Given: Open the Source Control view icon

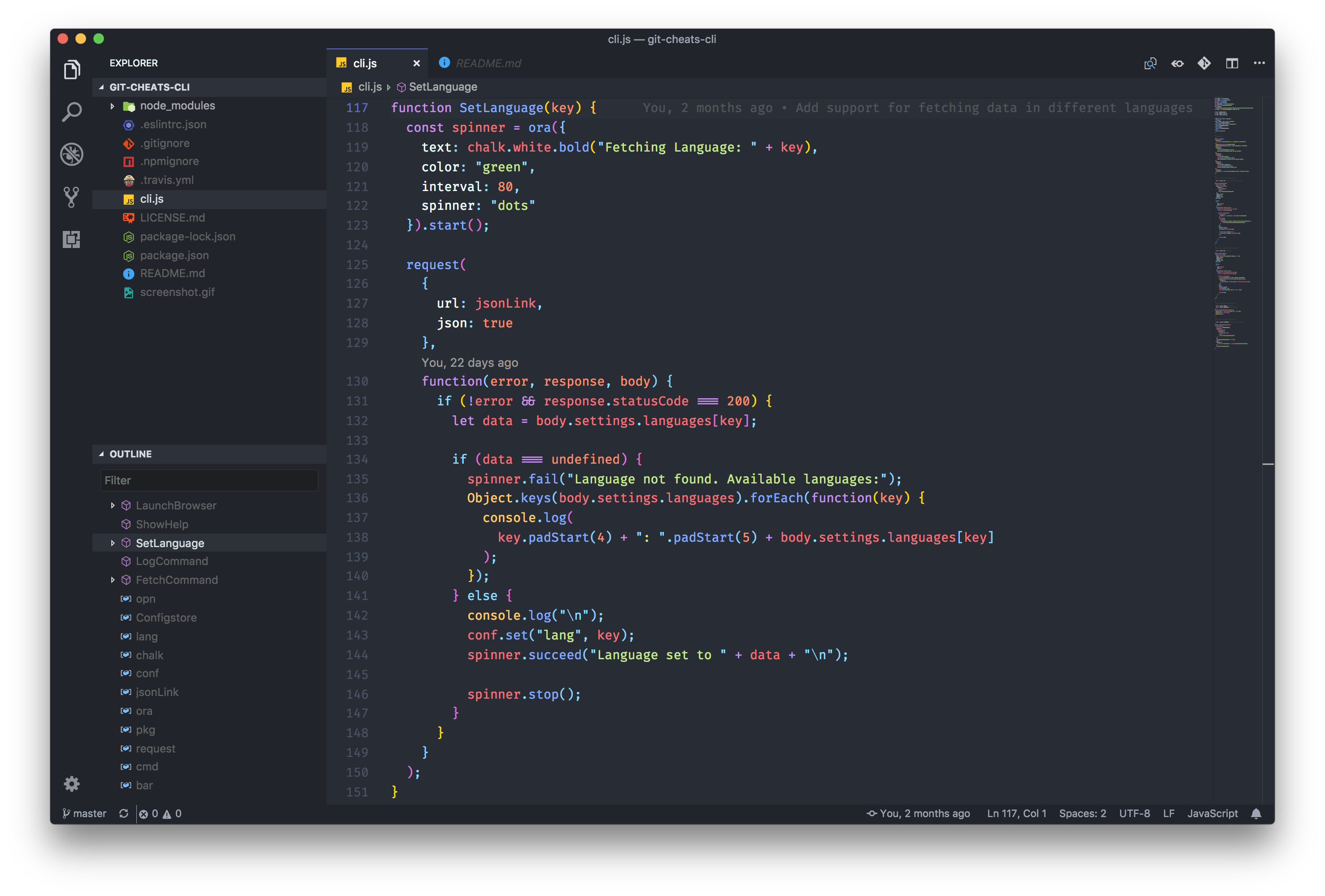Looking at the screenshot, I should (x=71, y=196).
